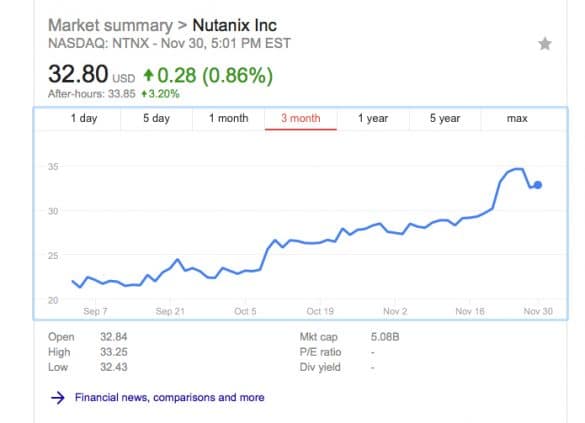Click the Nutanix Inc title
This screenshot has width=585, height=423.
[234, 25]
